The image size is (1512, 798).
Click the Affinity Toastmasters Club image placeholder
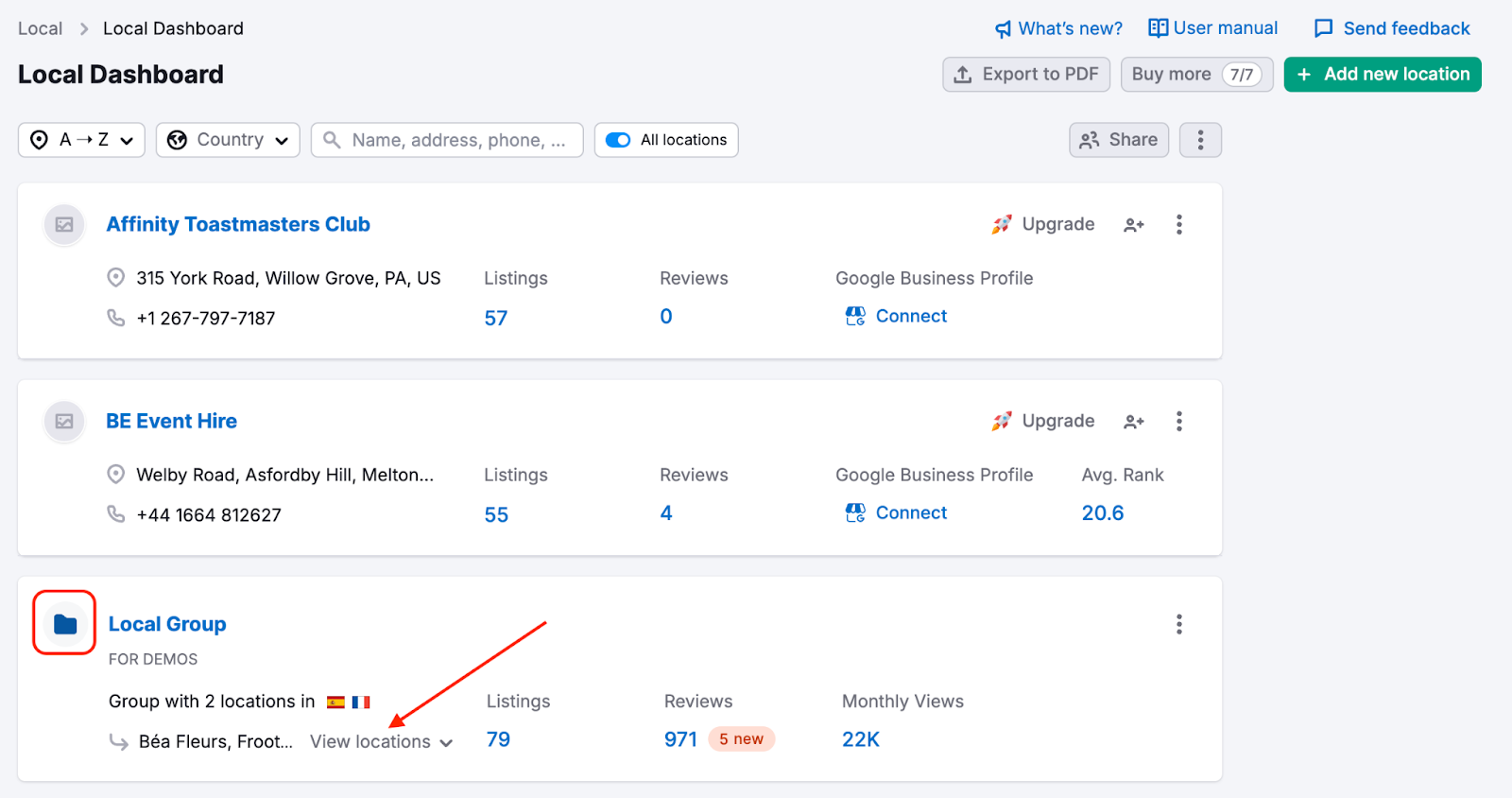click(64, 225)
